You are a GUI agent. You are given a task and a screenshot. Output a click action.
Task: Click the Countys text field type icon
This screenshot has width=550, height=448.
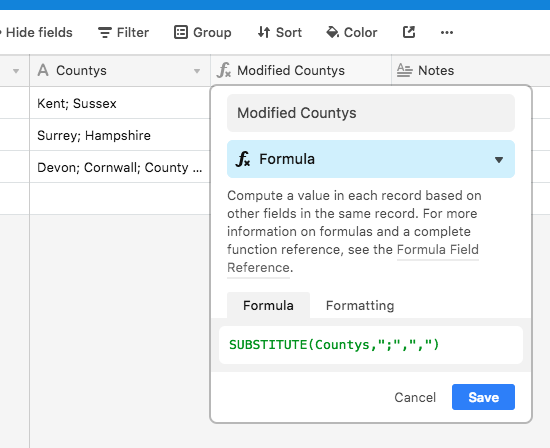pyautogui.click(x=43, y=70)
